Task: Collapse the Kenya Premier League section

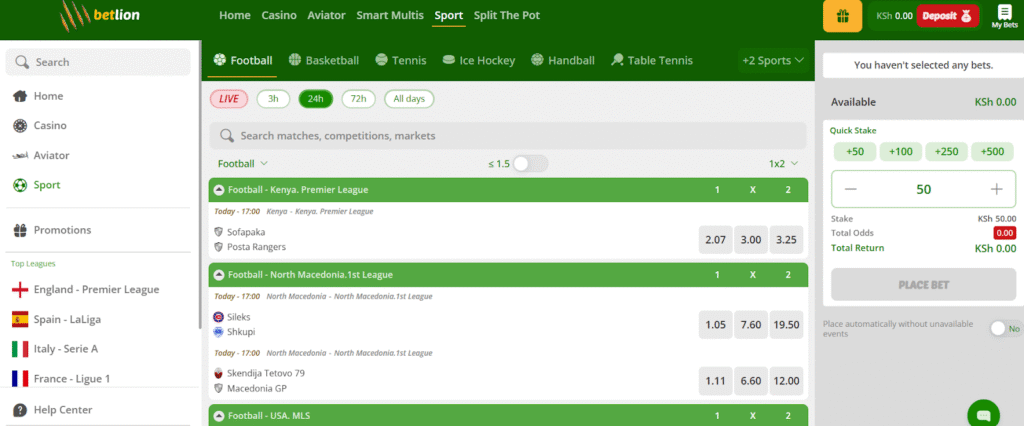Action: pos(219,189)
